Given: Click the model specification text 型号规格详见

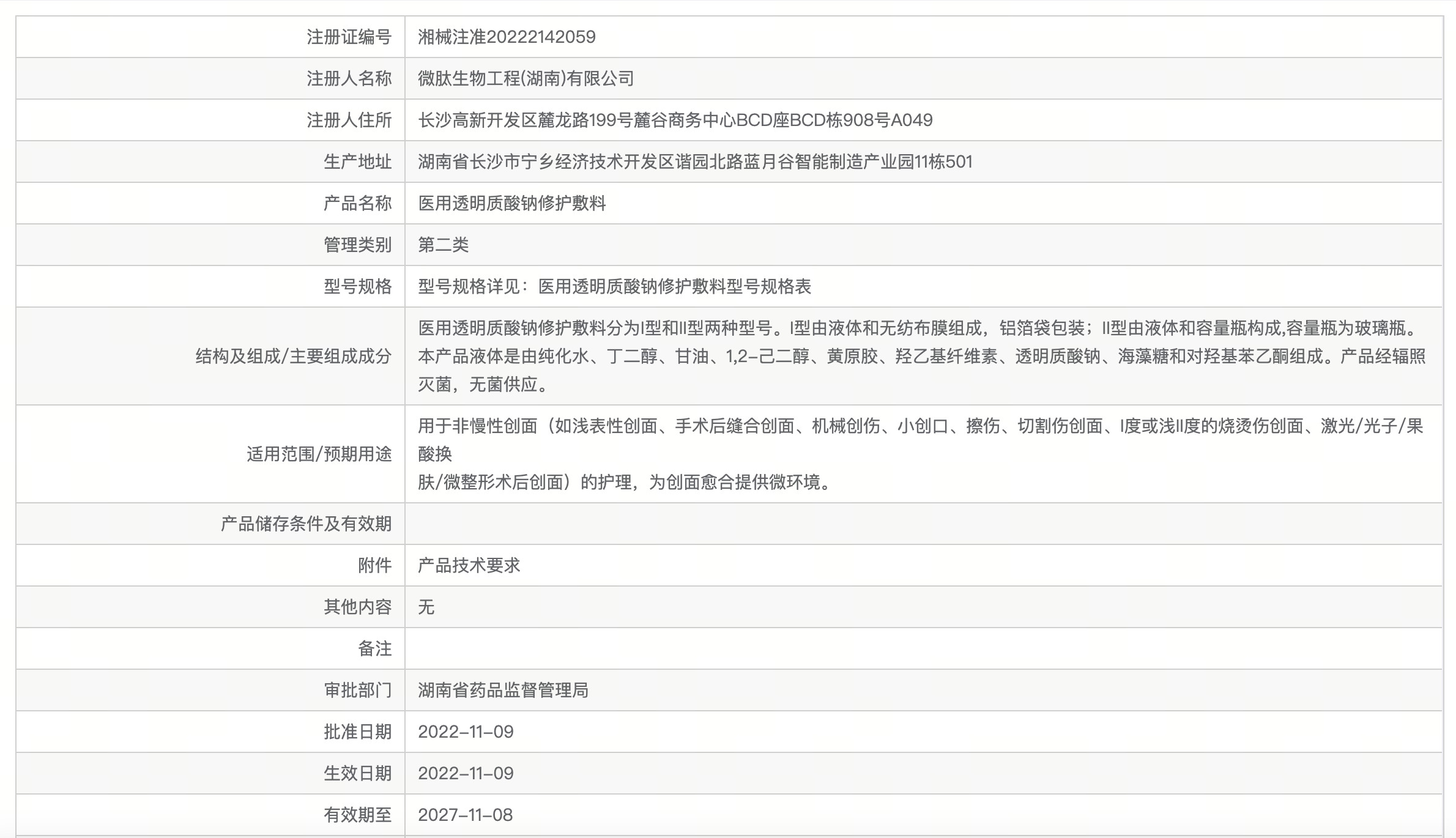Looking at the screenshot, I should [615, 286].
